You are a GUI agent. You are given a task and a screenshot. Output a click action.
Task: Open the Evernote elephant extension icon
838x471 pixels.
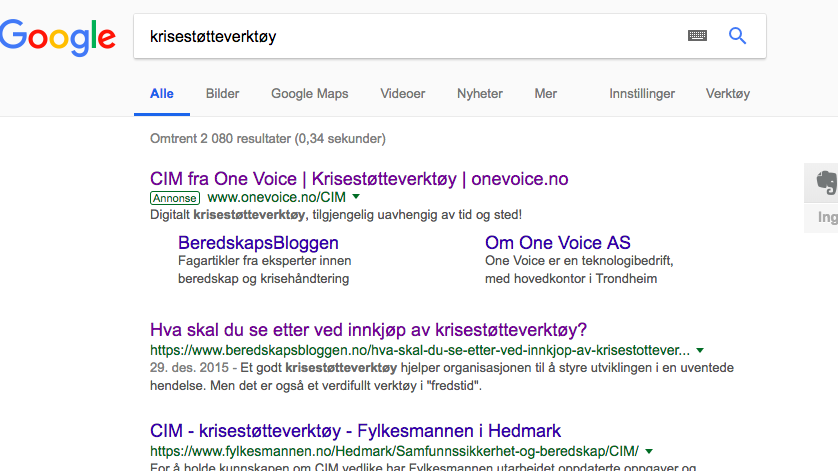point(826,182)
